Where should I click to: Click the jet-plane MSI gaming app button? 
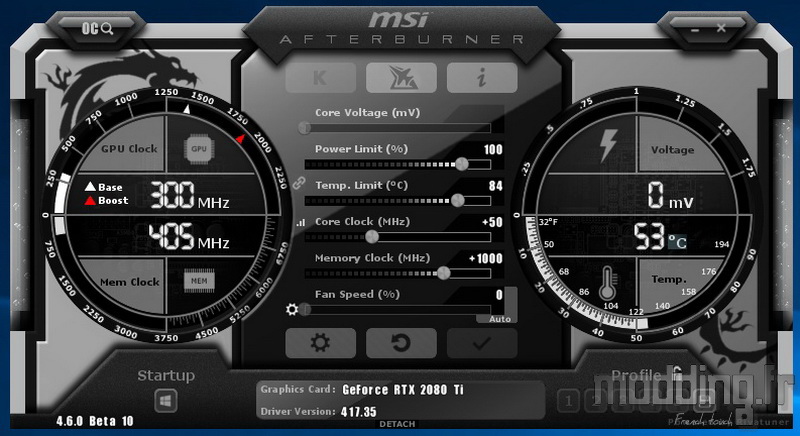[401, 78]
